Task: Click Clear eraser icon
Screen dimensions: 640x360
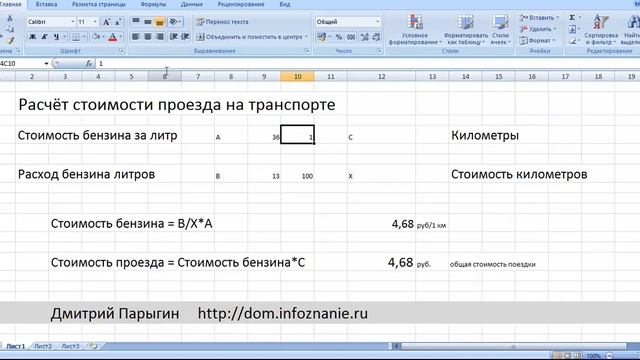Action: (x=573, y=41)
